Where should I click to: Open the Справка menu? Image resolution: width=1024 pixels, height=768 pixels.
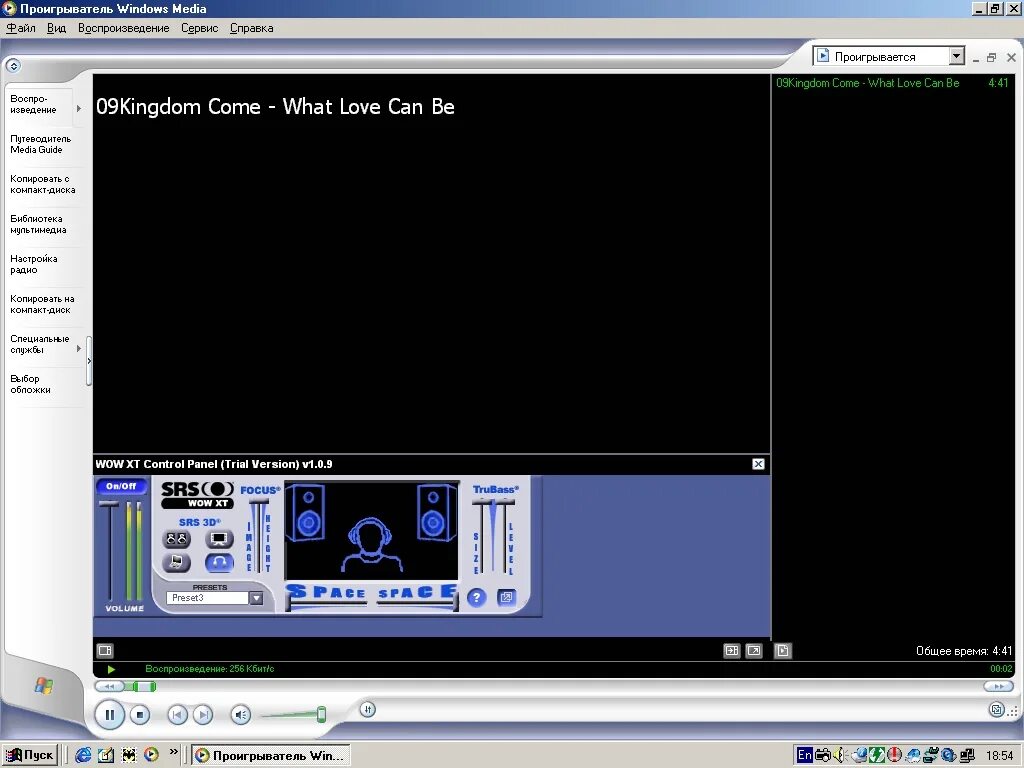pyautogui.click(x=251, y=28)
